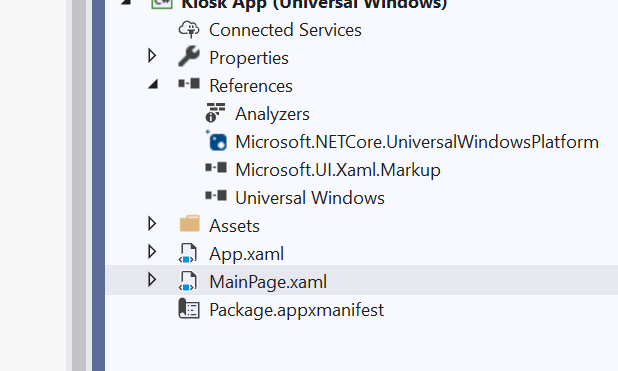Select the Microsoft.UI.Xaml.Markup reference label
The width and height of the screenshot is (618, 371).
(x=338, y=170)
